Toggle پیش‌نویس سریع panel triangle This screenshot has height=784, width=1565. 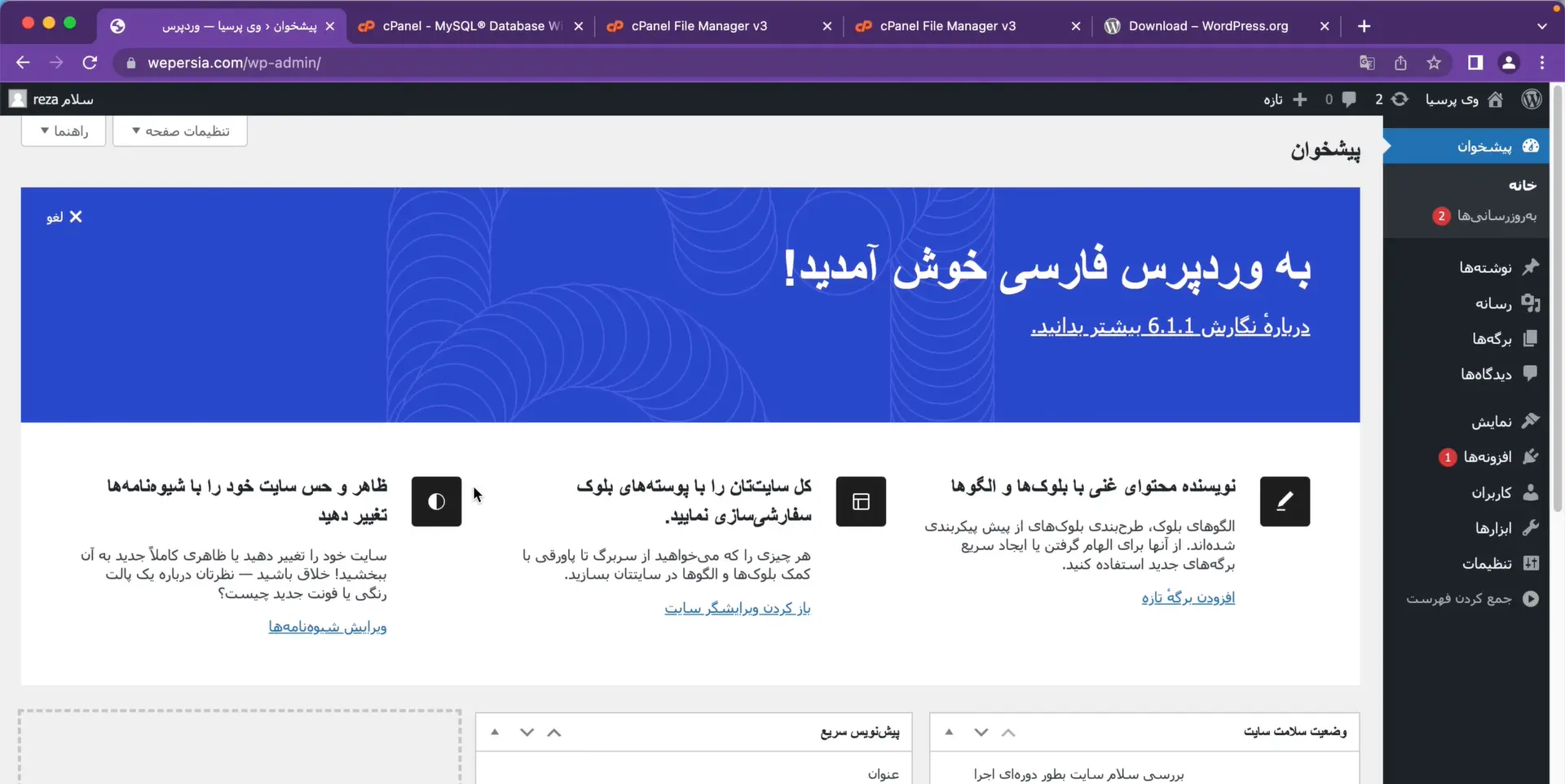tap(495, 732)
